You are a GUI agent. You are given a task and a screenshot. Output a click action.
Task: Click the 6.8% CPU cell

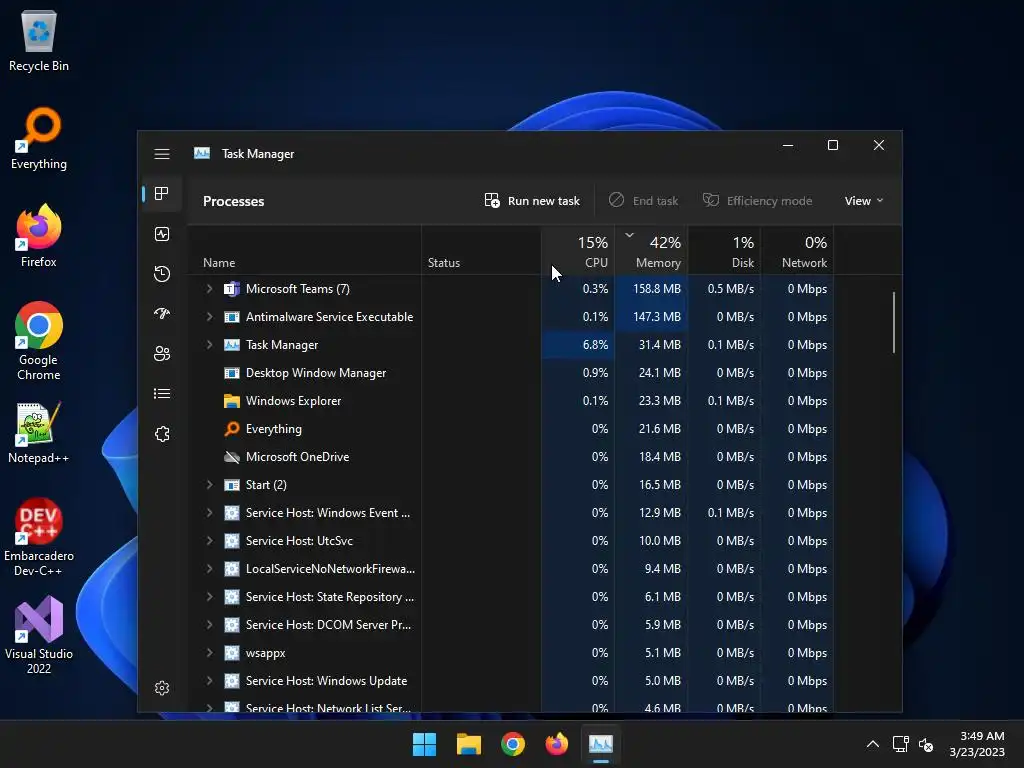578,345
